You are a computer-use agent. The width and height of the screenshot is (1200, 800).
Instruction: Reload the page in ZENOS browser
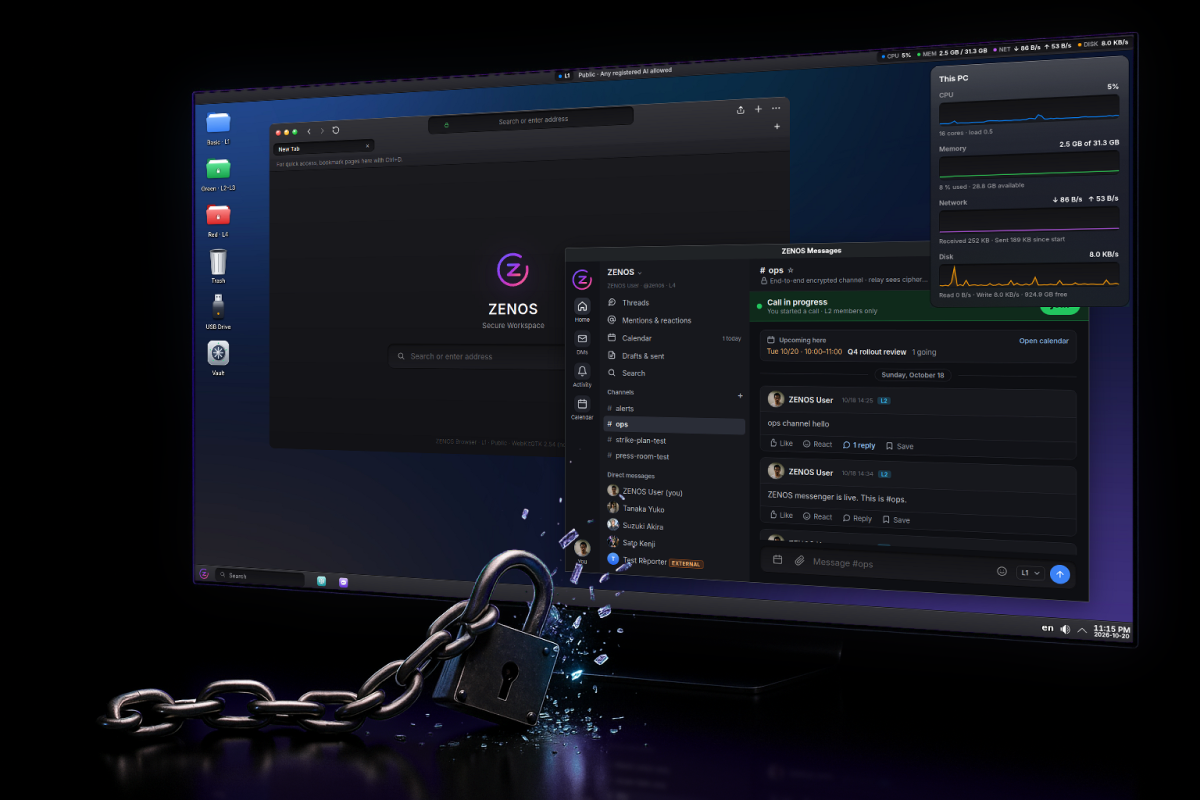tap(336, 130)
